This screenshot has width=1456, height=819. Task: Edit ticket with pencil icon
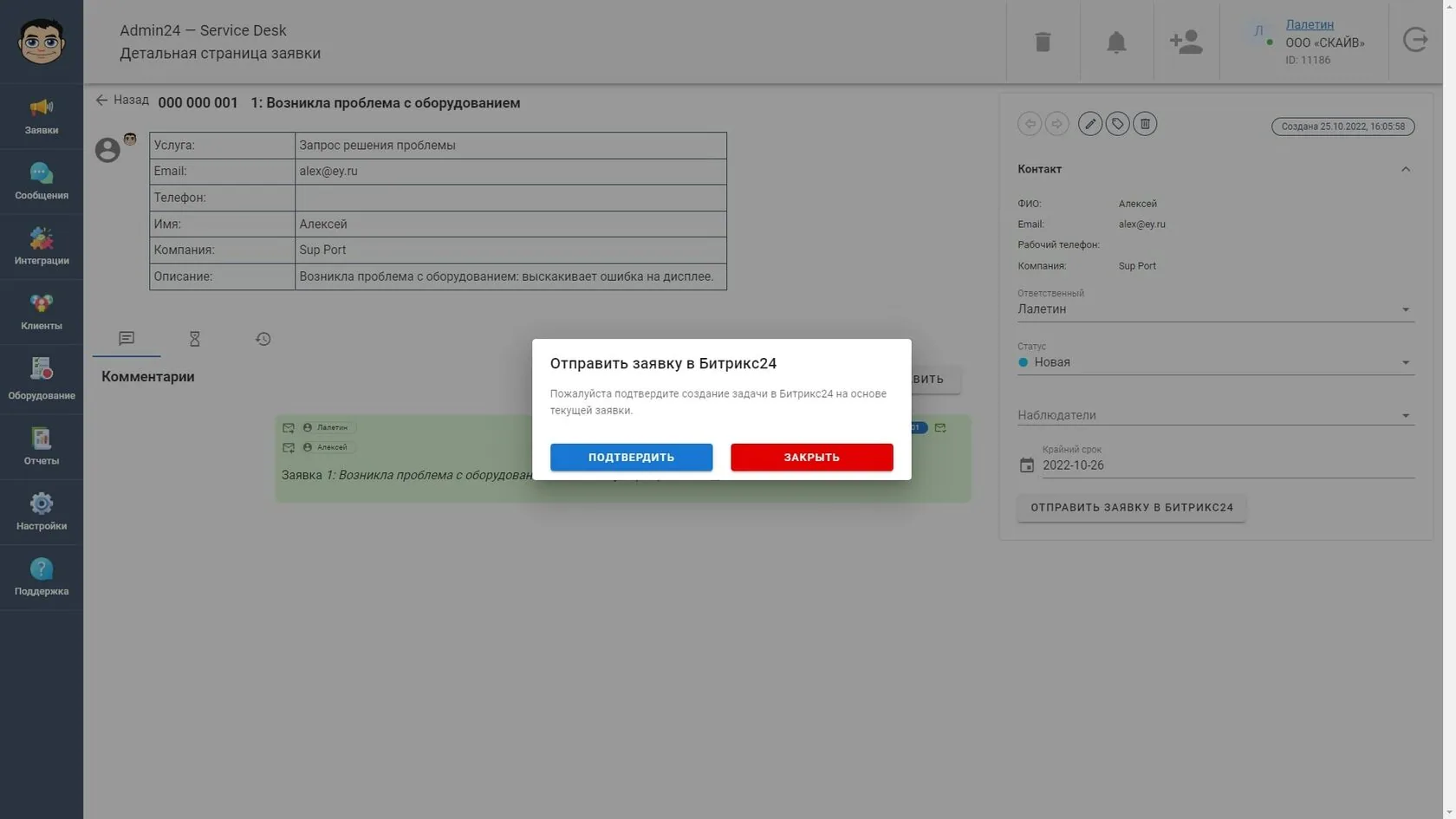coord(1090,124)
